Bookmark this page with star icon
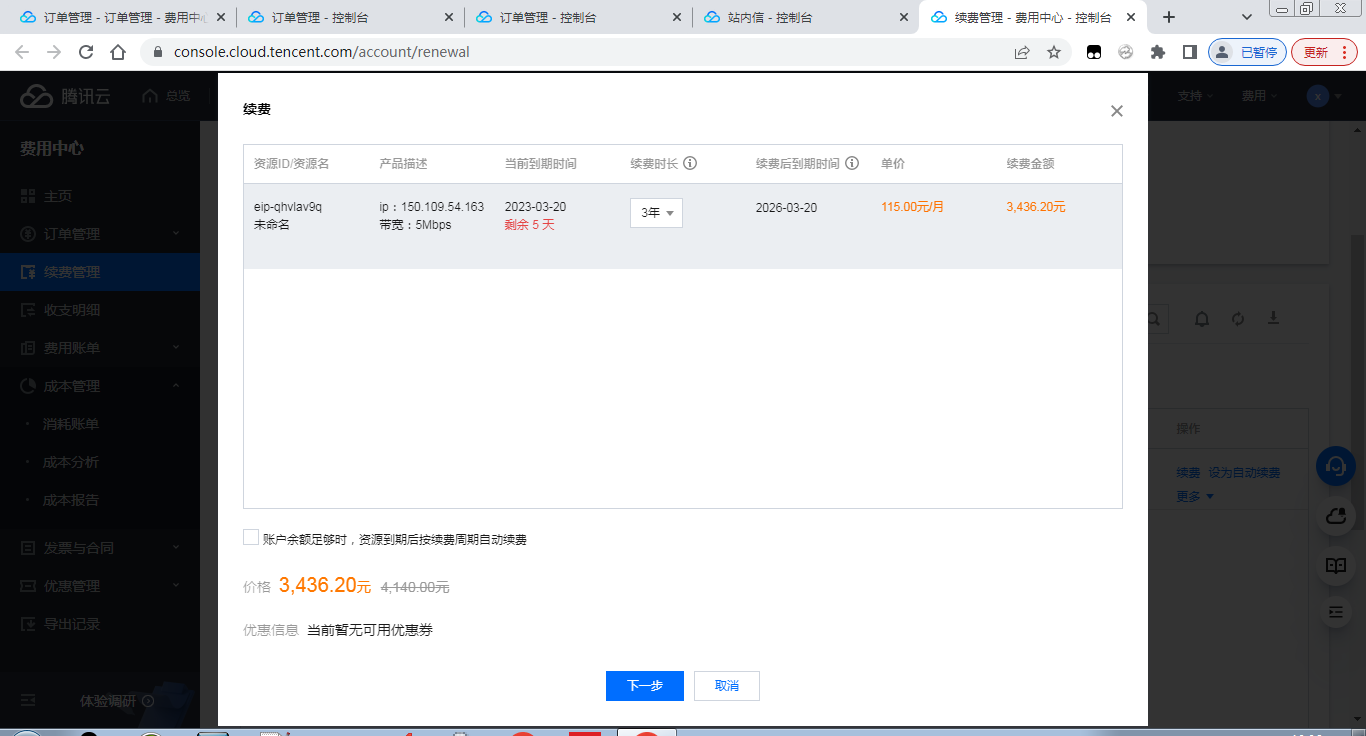Screen dimensions: 1366x736 click(x=1054, y=52)
